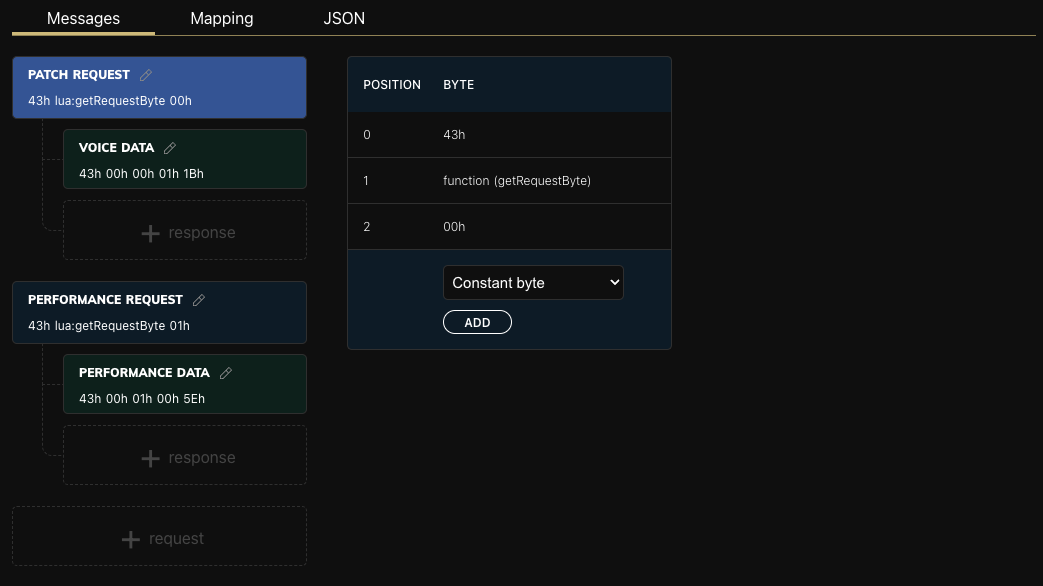Click the ADD button
This screenshot has width=1043, height=586.
(477, 321)
